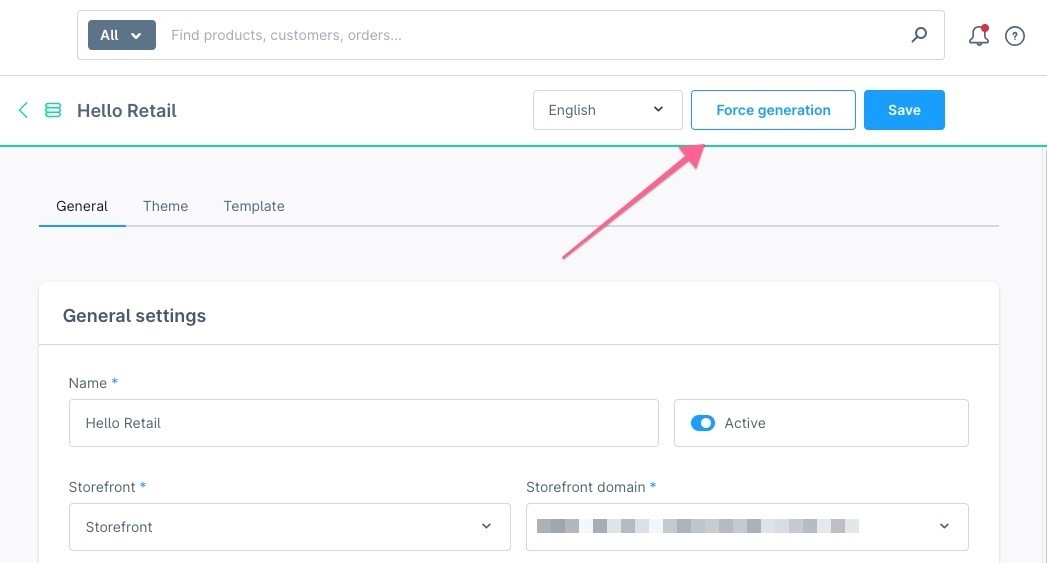Switch to the Template tab
Screen dimensions: 1047x563
click(x=254, y=206)
